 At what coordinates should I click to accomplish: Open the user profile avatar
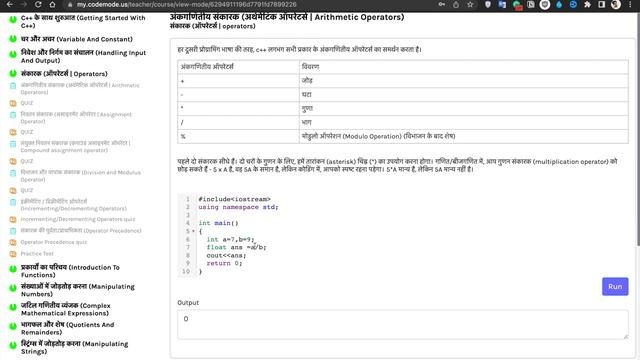pos(616,4)
